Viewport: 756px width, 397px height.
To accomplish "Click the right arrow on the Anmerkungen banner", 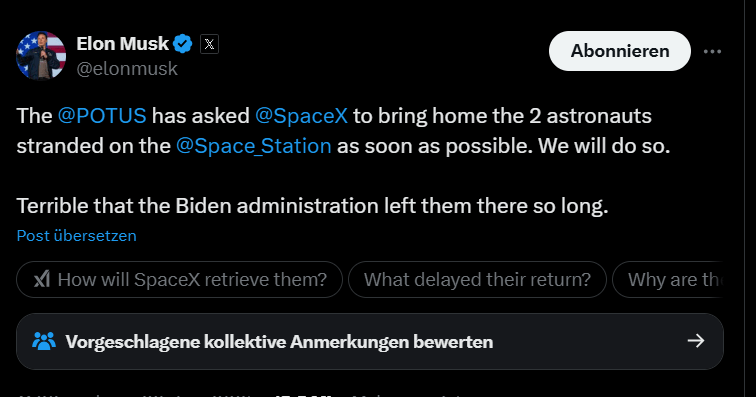I will point(696,341).
